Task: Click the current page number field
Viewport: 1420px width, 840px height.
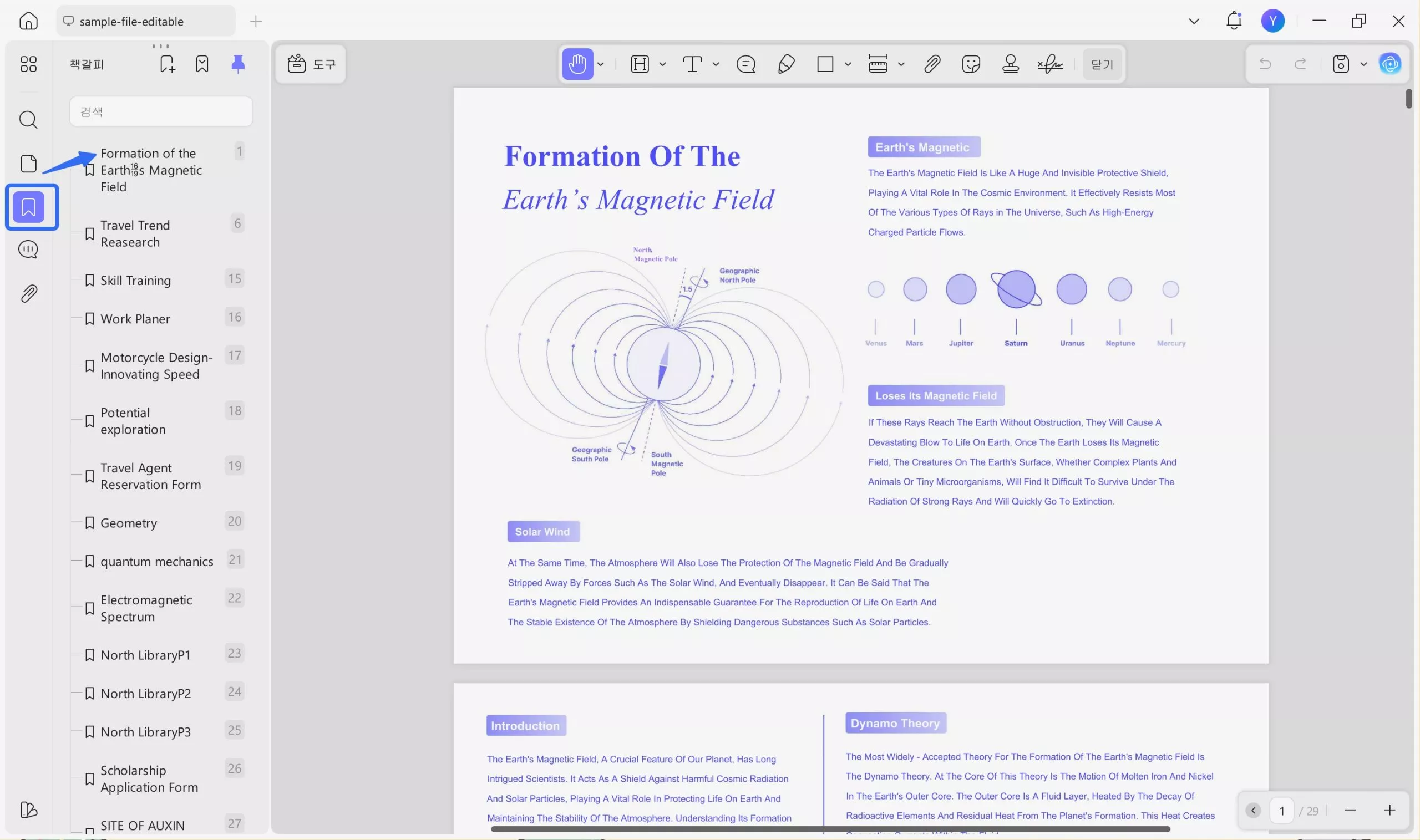Action: tap(1282, 810)
